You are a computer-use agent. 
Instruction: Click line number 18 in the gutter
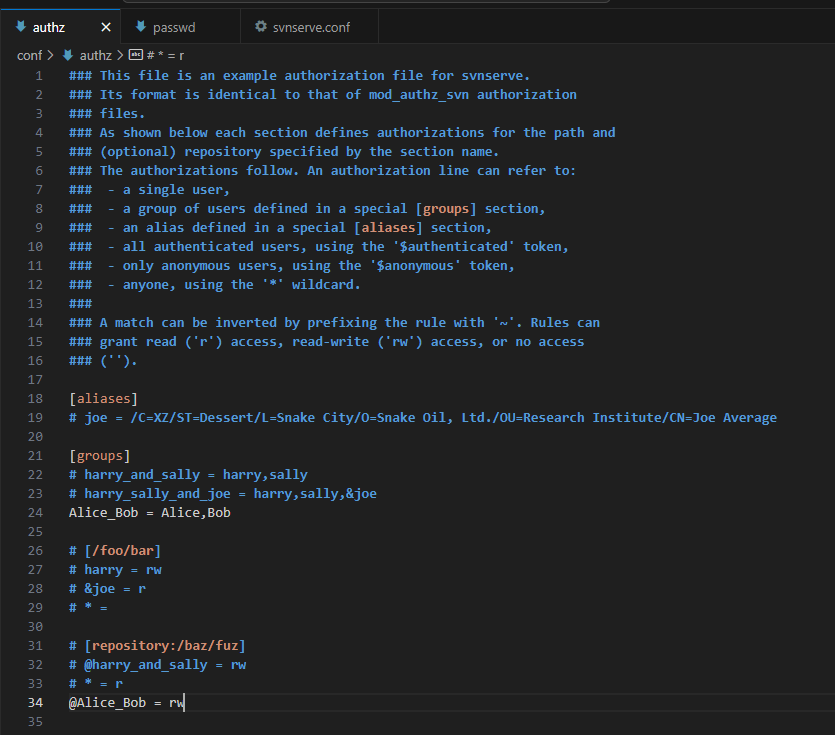35,398
